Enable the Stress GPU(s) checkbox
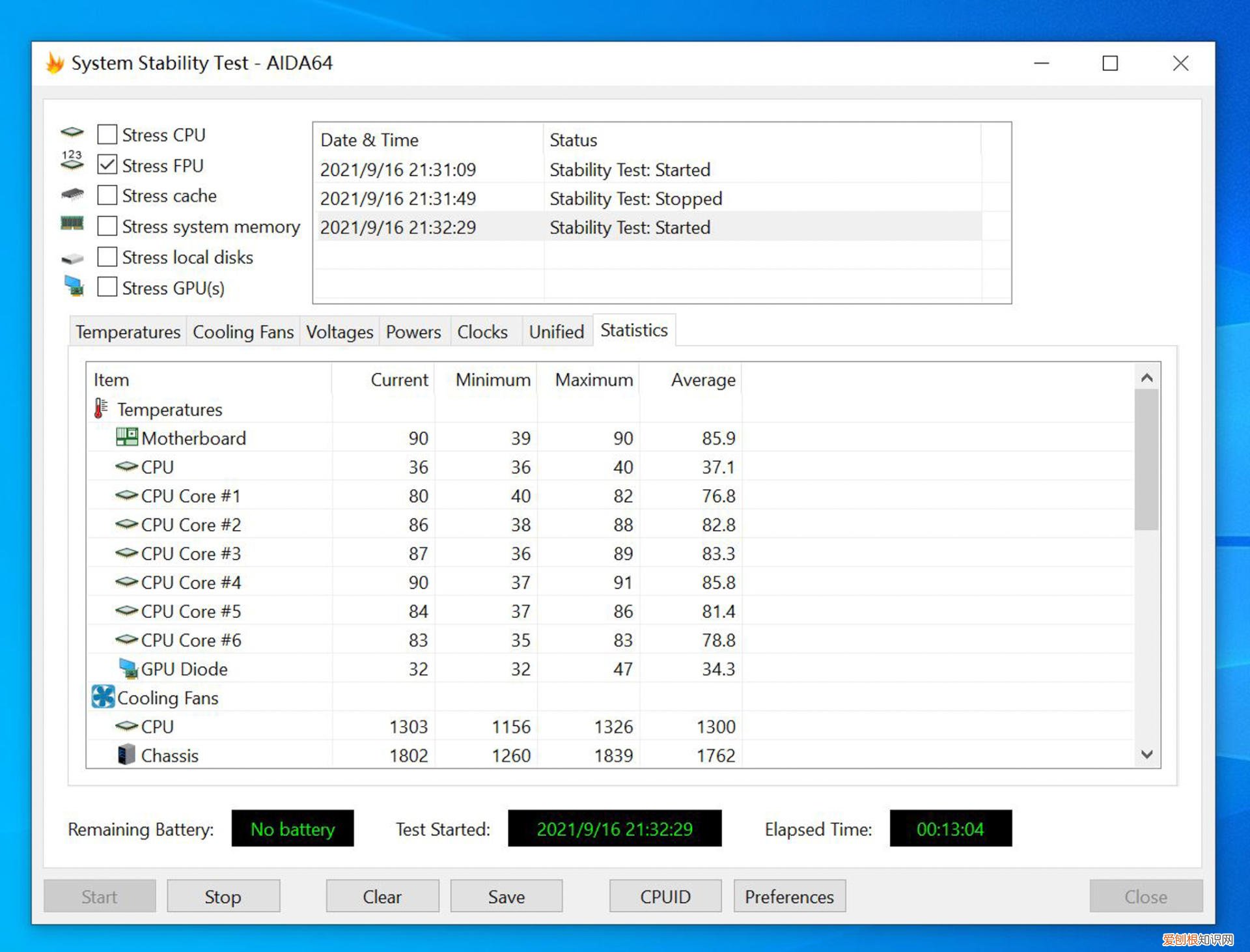The width and height of the screenshot is (1250, 952). point(107,287)
